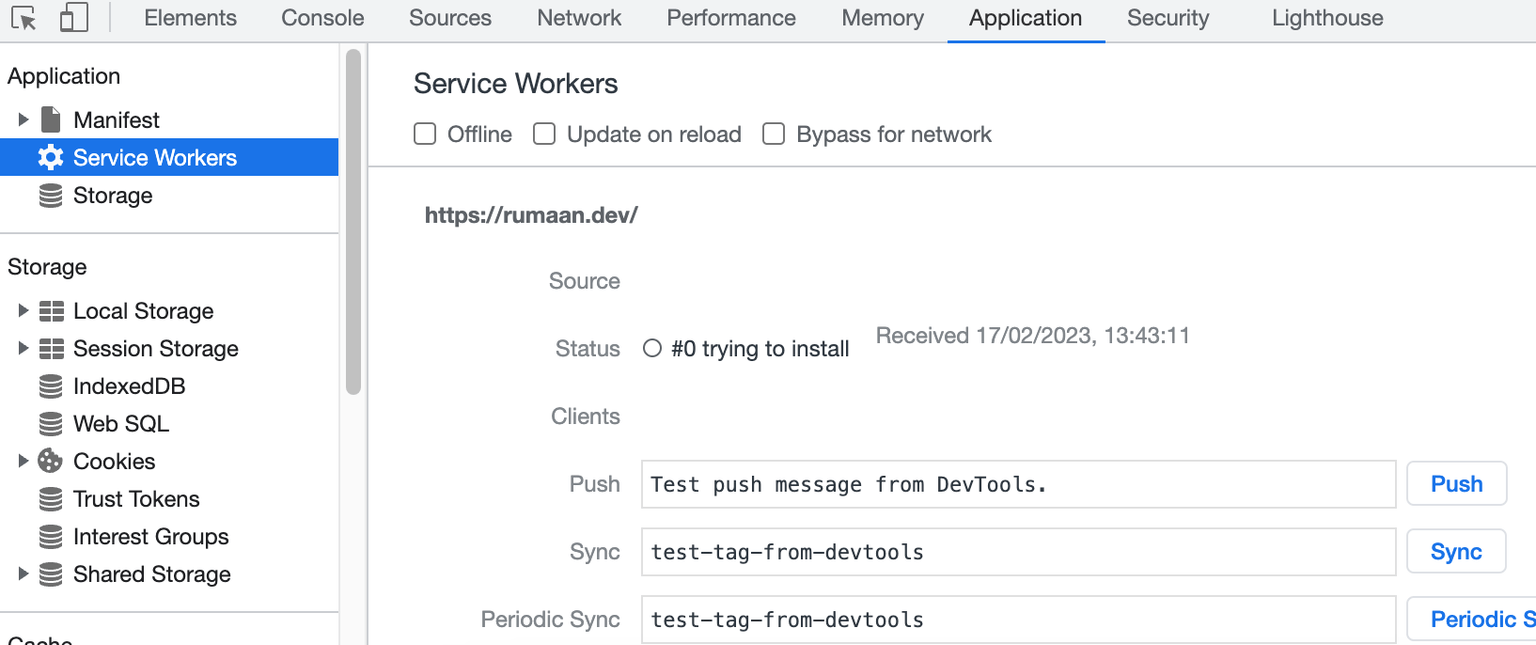This screenshot has width=1536, height=645.
Task: Click the sidebar vertical scrollbar
Action: pyautogui.click(x=353, y=222)
